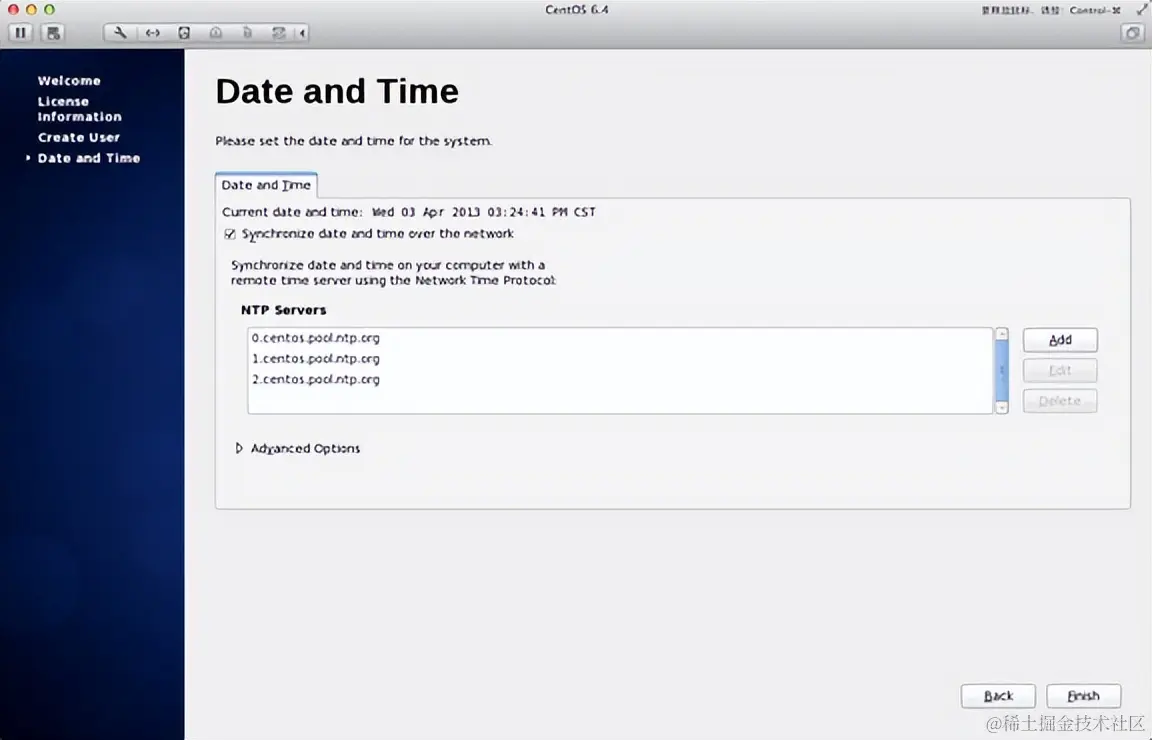Click Date and Time in the sidebar
Screen dimensions: 1152x740
[89, 158]
